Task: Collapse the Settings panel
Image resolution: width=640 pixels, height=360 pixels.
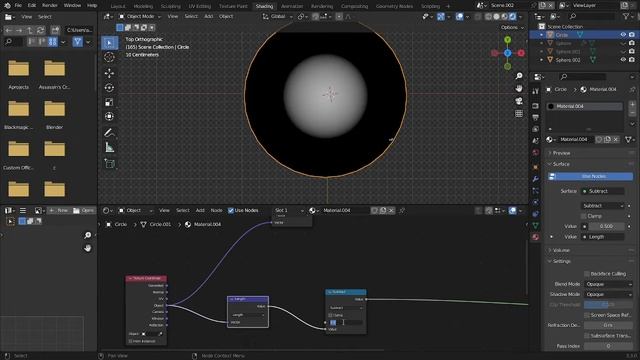Action: [562, 261]
